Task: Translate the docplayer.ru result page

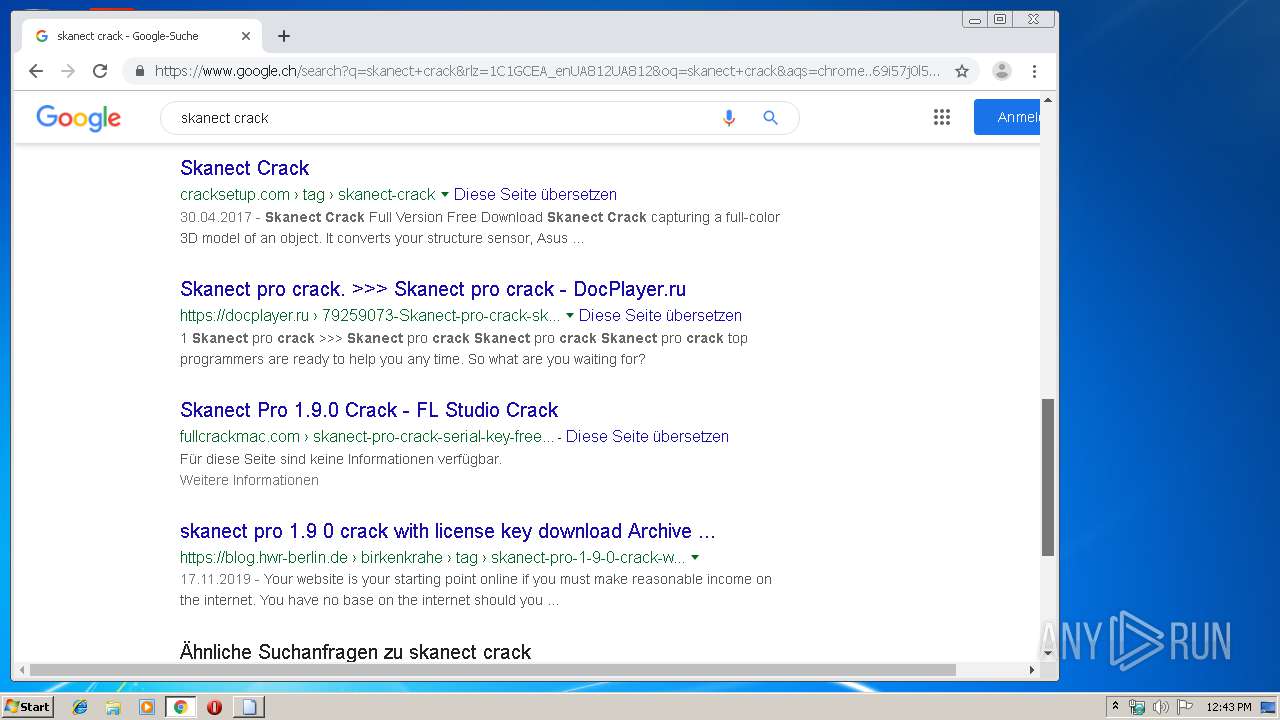Action: click(x=661, y=316)
